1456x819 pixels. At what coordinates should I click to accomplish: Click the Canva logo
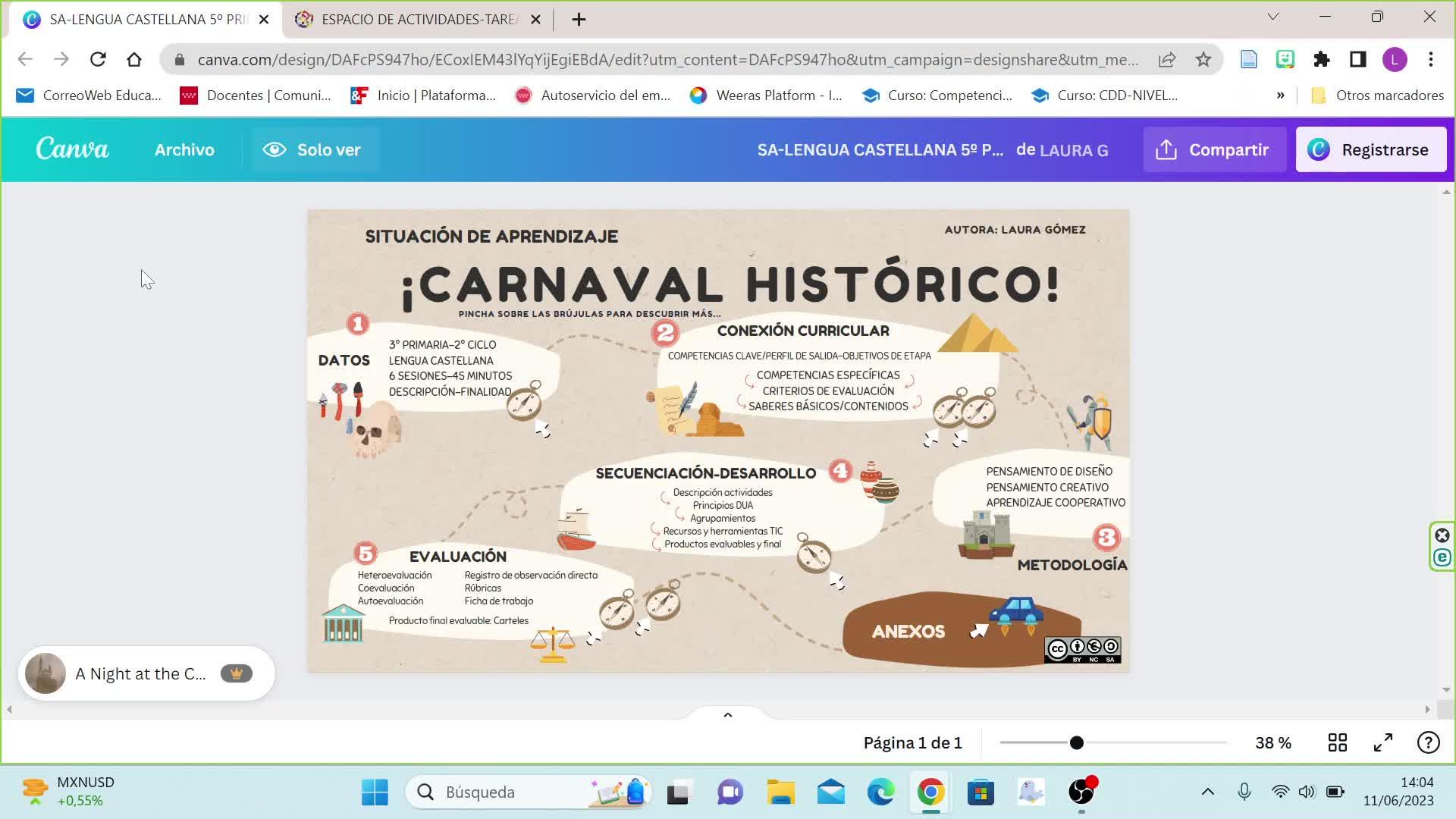(x=73, y=149)
